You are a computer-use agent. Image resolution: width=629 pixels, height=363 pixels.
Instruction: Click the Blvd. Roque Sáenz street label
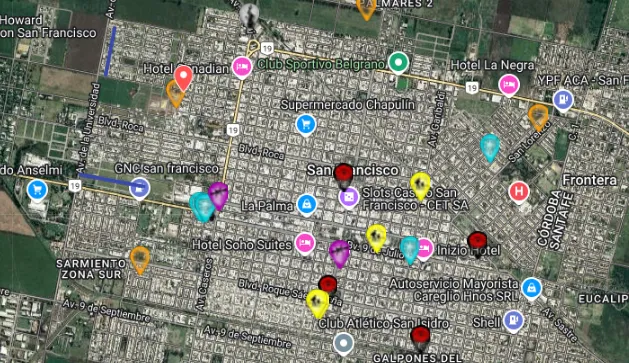pos(290,292)
